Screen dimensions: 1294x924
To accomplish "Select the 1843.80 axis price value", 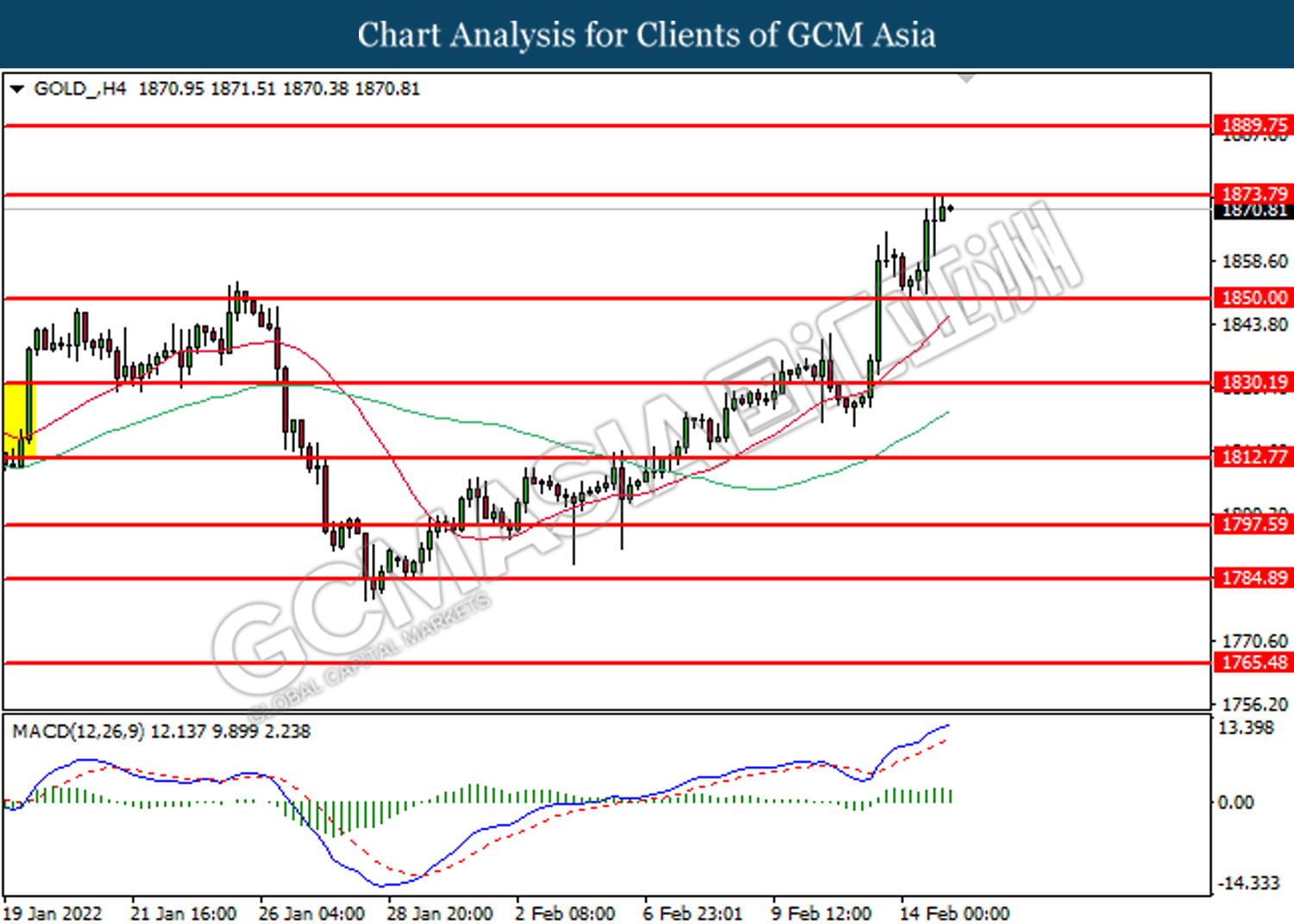I will point(1254,324).
